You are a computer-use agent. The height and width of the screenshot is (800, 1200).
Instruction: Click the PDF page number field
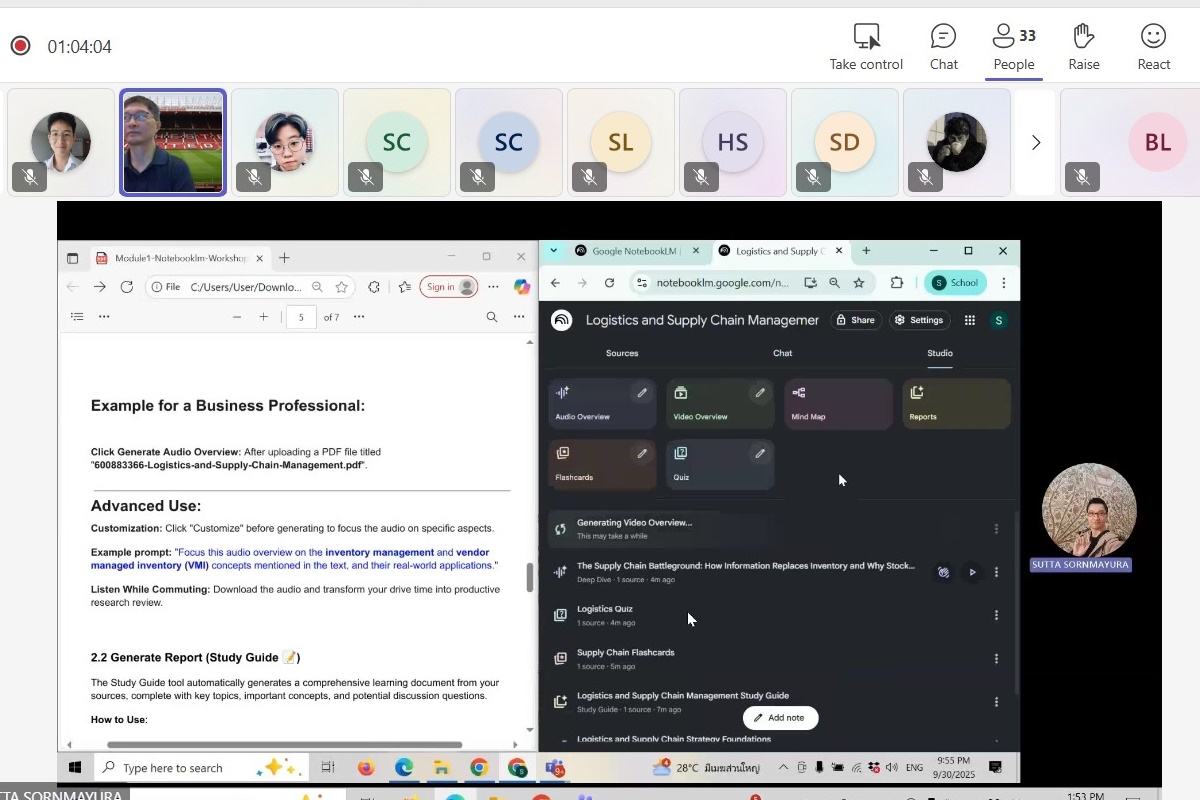point(300,317)
